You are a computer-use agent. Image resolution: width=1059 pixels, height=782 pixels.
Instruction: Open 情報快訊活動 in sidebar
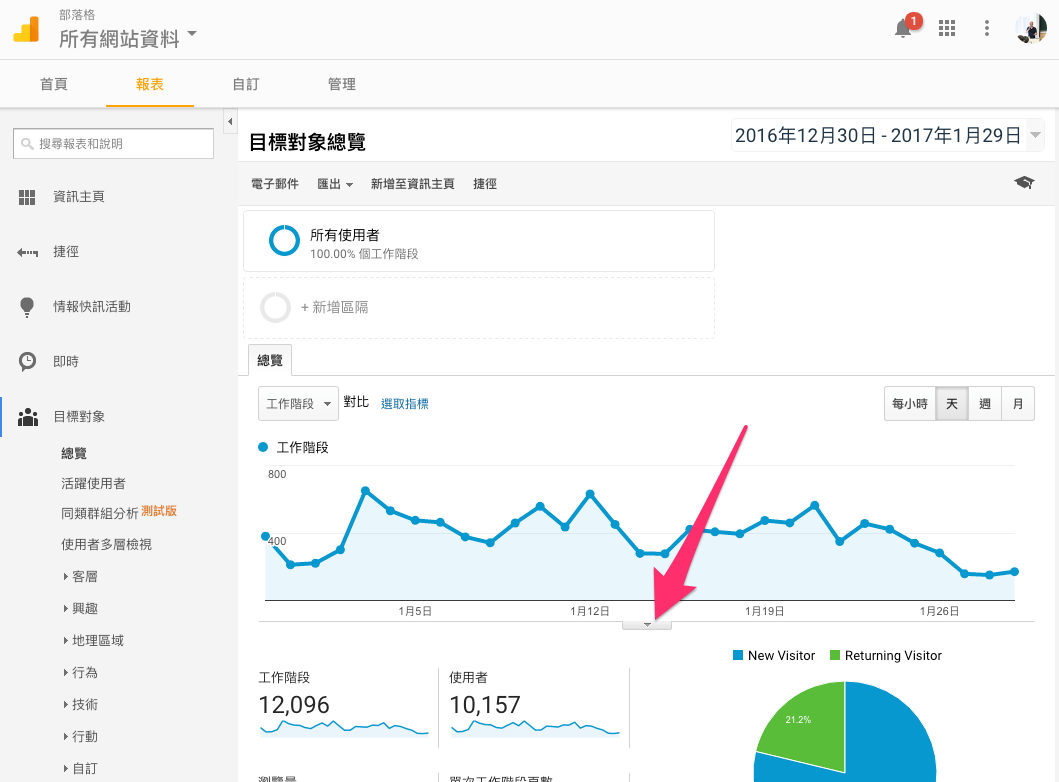coord(92,307)
